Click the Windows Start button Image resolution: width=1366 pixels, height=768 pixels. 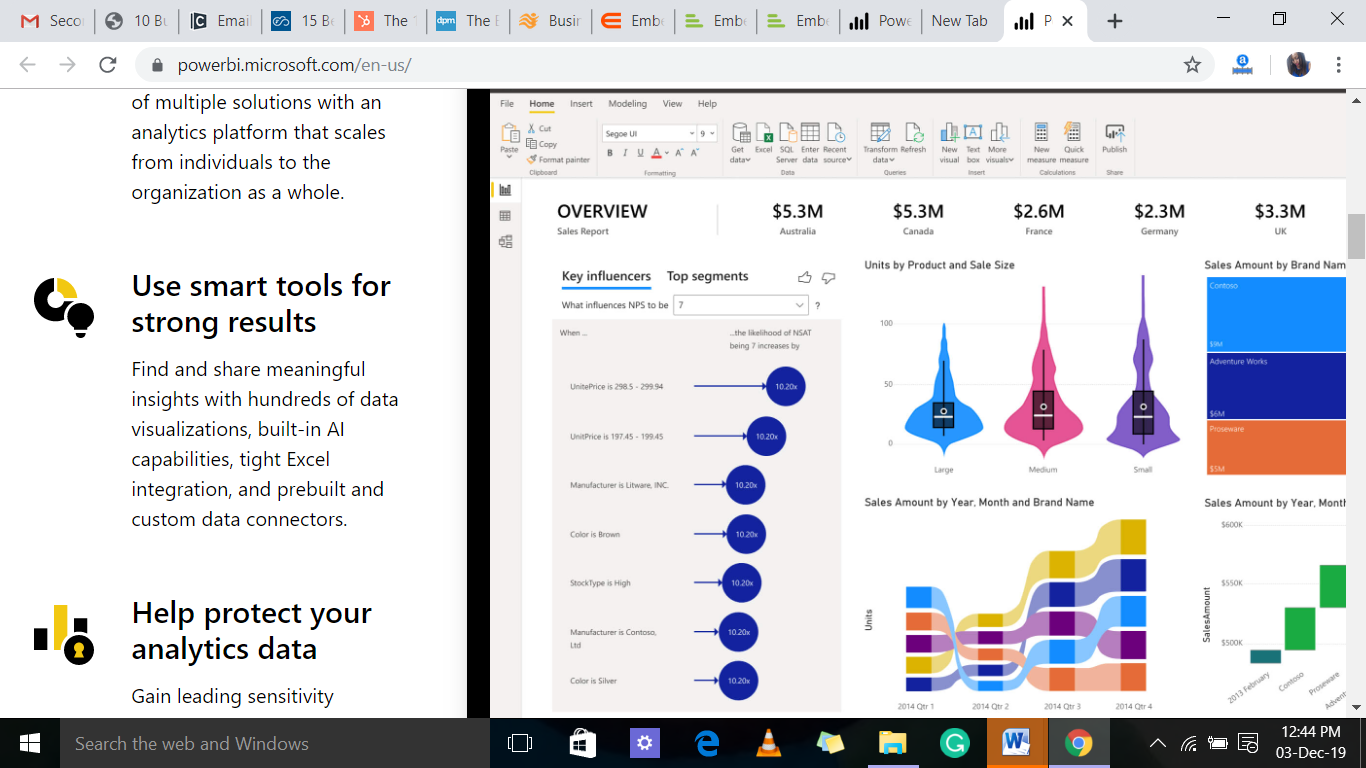coord(30,743)
